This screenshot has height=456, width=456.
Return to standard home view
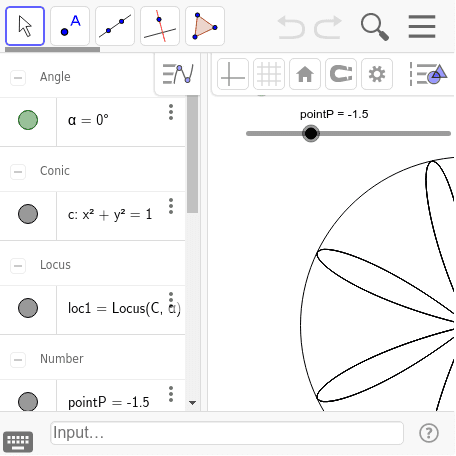305,74
